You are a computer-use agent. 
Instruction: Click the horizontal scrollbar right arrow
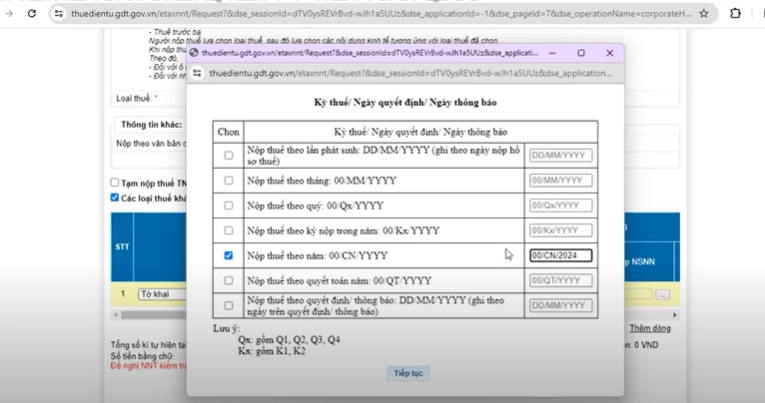[x=675, y=315]
